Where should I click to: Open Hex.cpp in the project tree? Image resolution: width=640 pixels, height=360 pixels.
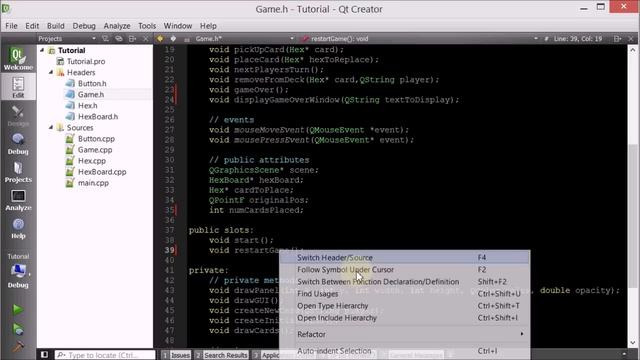91,161
